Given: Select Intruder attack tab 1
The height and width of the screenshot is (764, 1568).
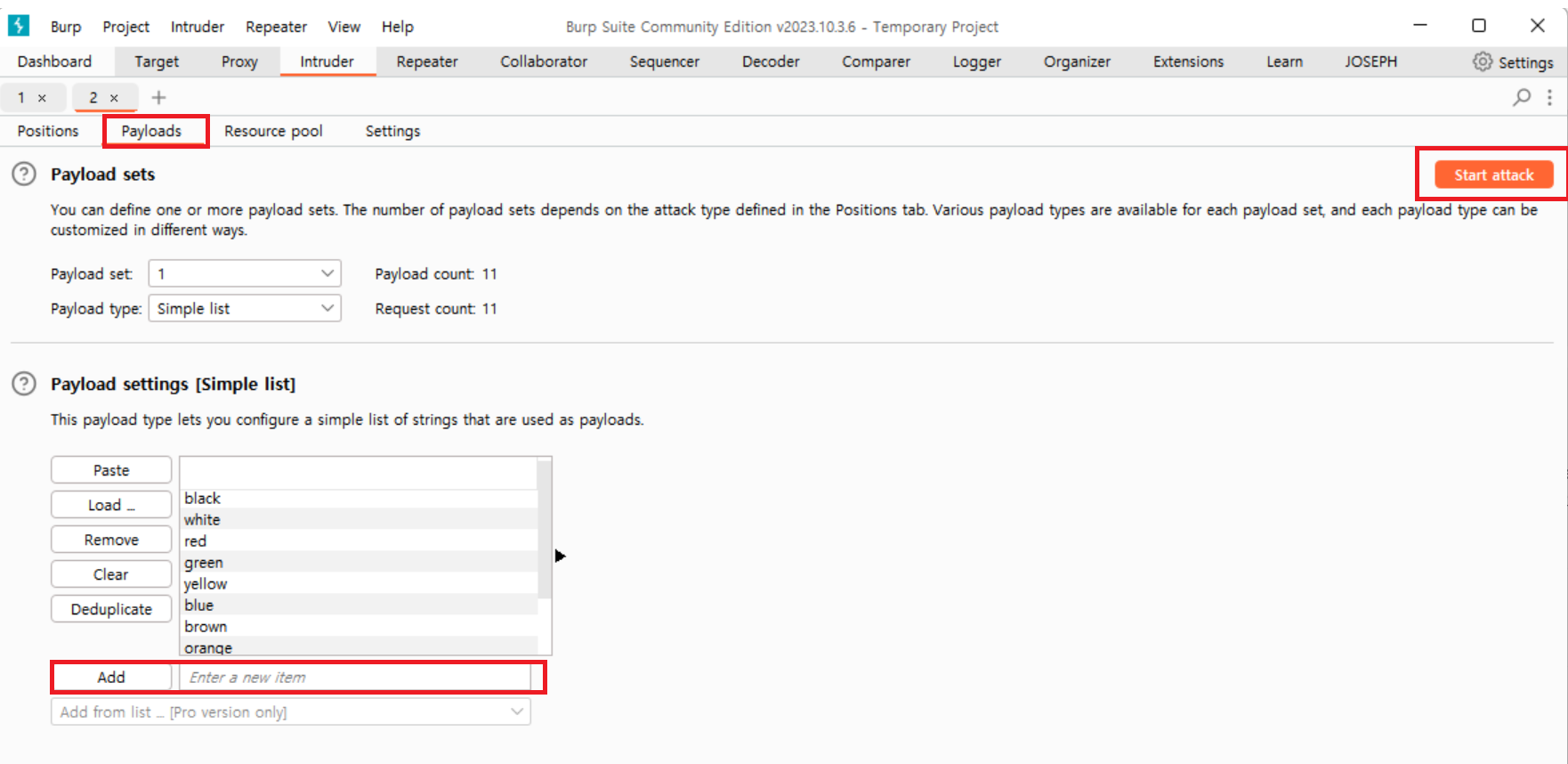Looking at the screenshot, I should (x=21, y=98).
